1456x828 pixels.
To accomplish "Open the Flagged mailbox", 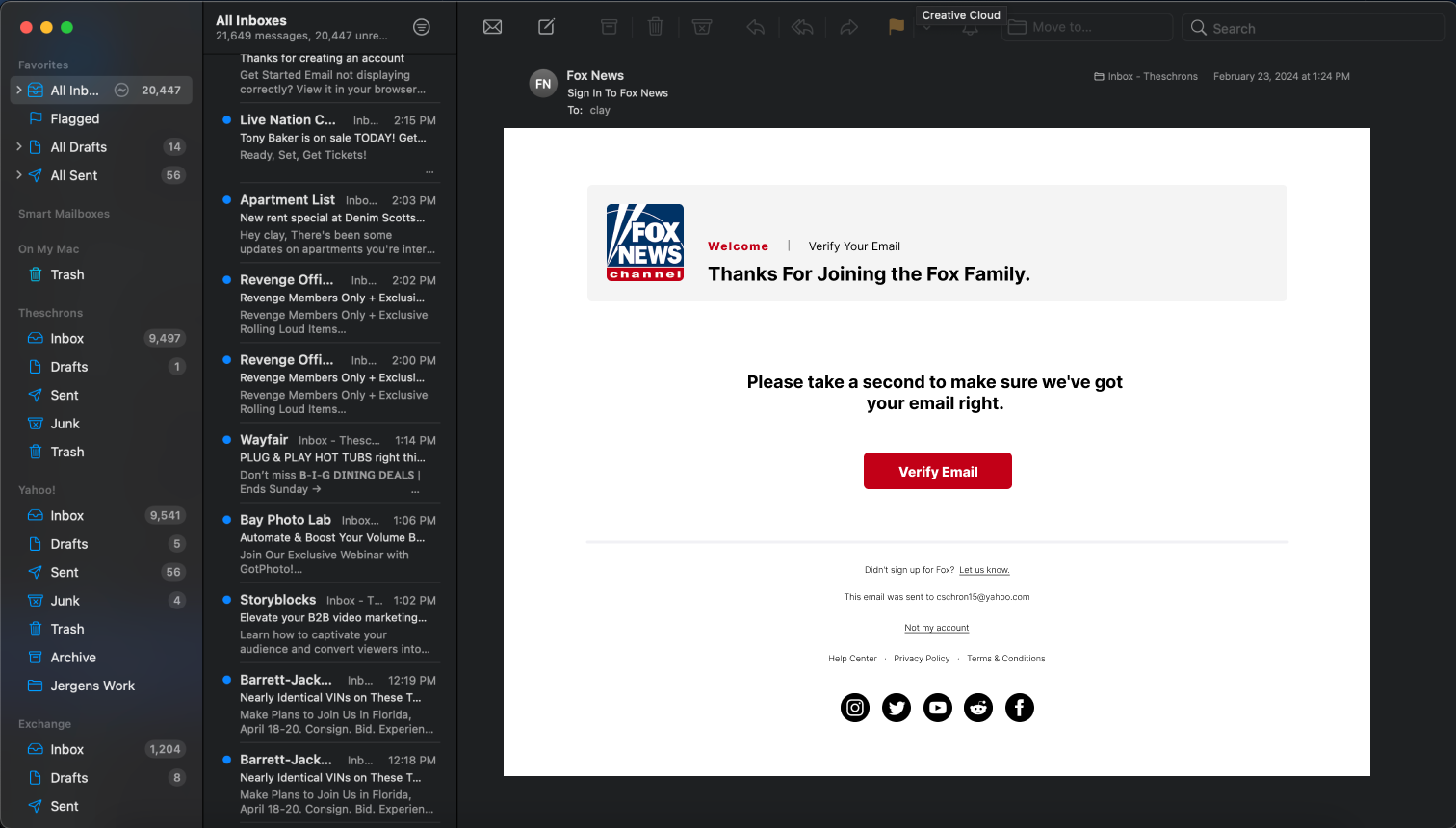I will click(x=101, y=118).
